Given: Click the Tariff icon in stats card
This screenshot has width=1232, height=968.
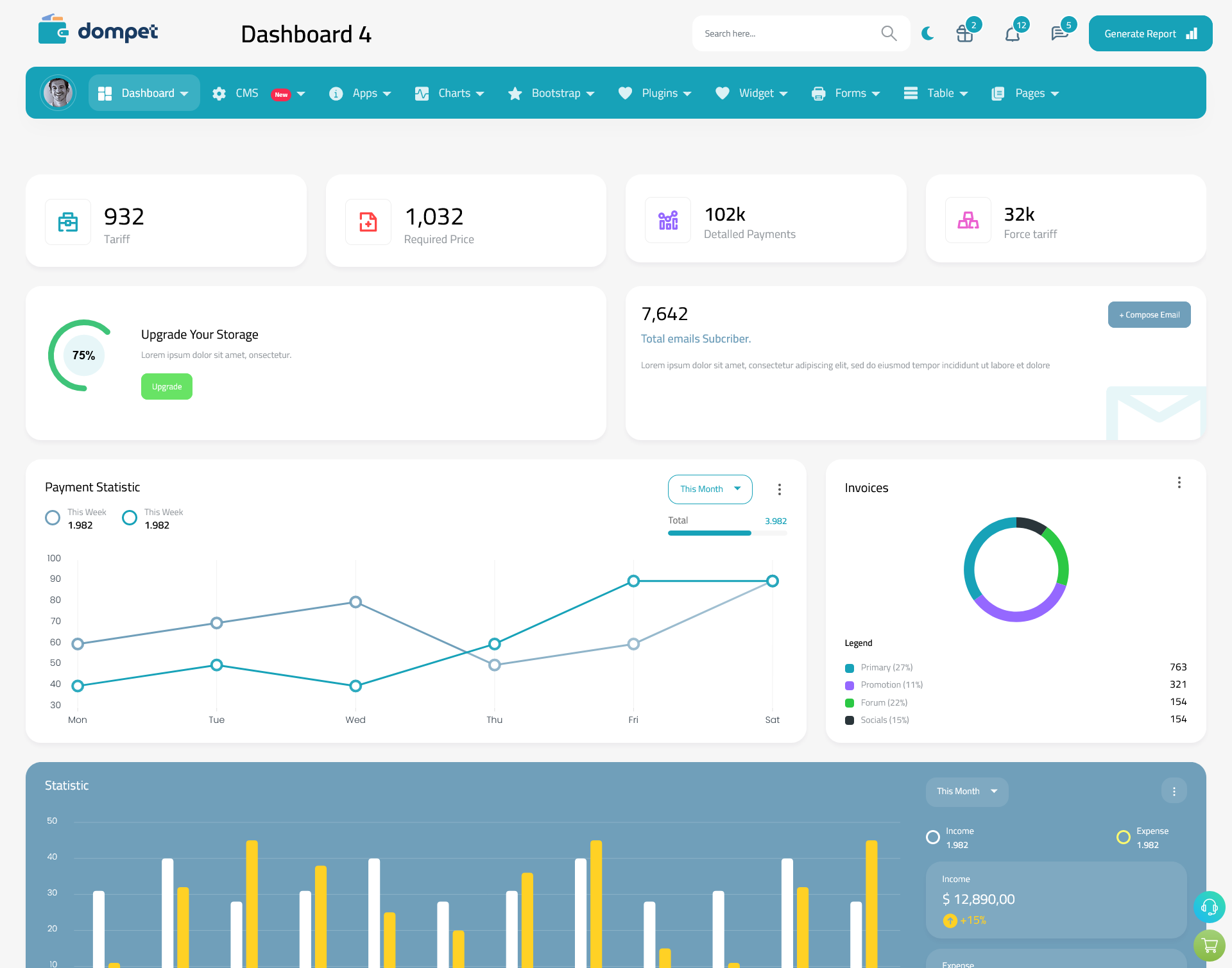Looking at the screenshot, I should 67,221.
